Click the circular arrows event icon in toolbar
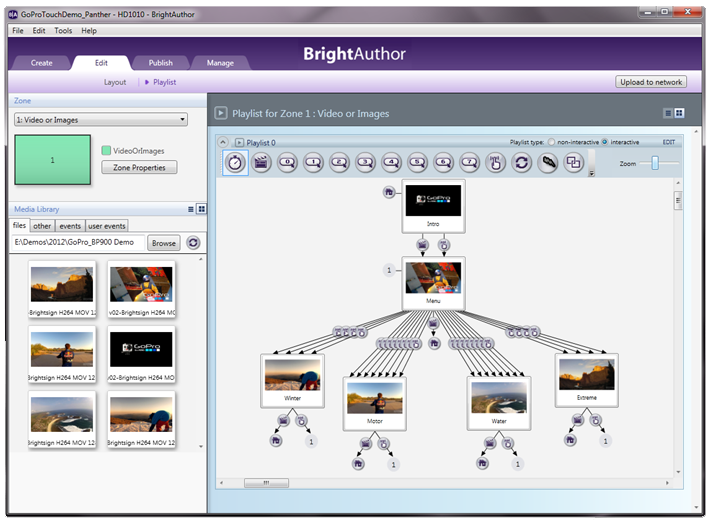Image resolution: width=711 pixels, height=524 pixels. click(x=521, y=163)
